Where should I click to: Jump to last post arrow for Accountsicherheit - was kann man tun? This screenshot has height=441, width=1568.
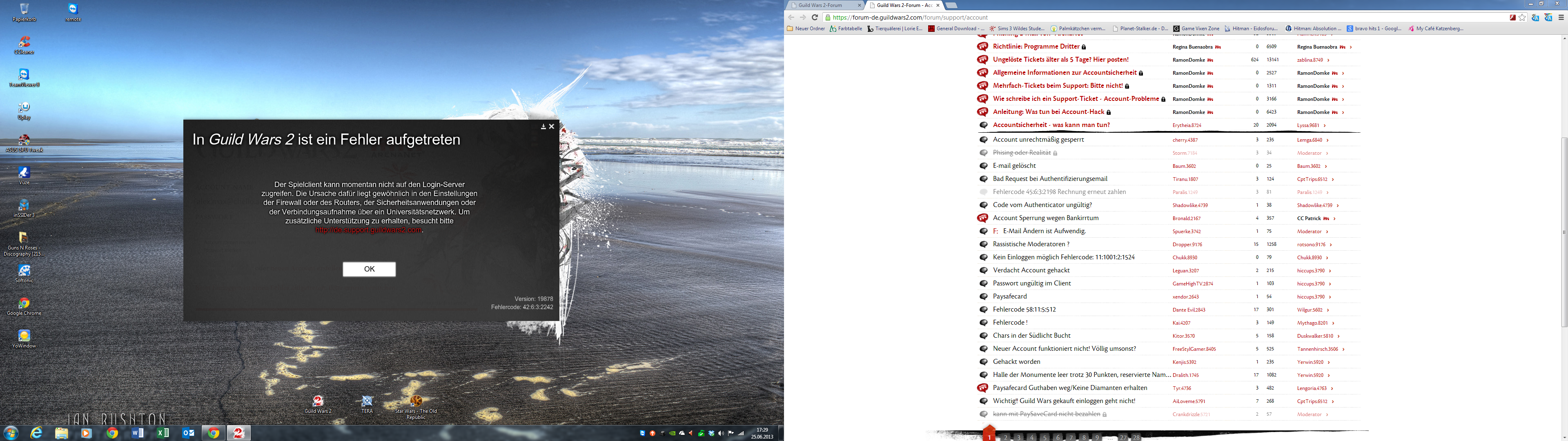coord(1325,125)
